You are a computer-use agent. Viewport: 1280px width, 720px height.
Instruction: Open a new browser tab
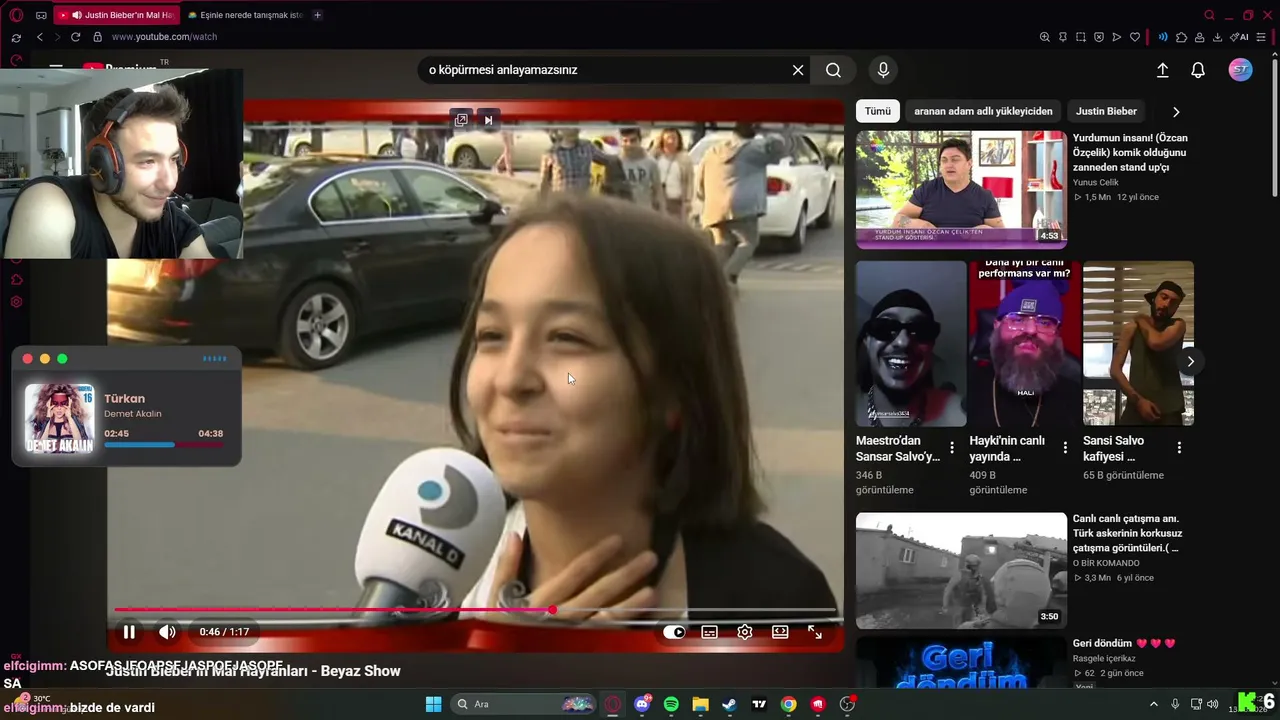click(318, 15)
